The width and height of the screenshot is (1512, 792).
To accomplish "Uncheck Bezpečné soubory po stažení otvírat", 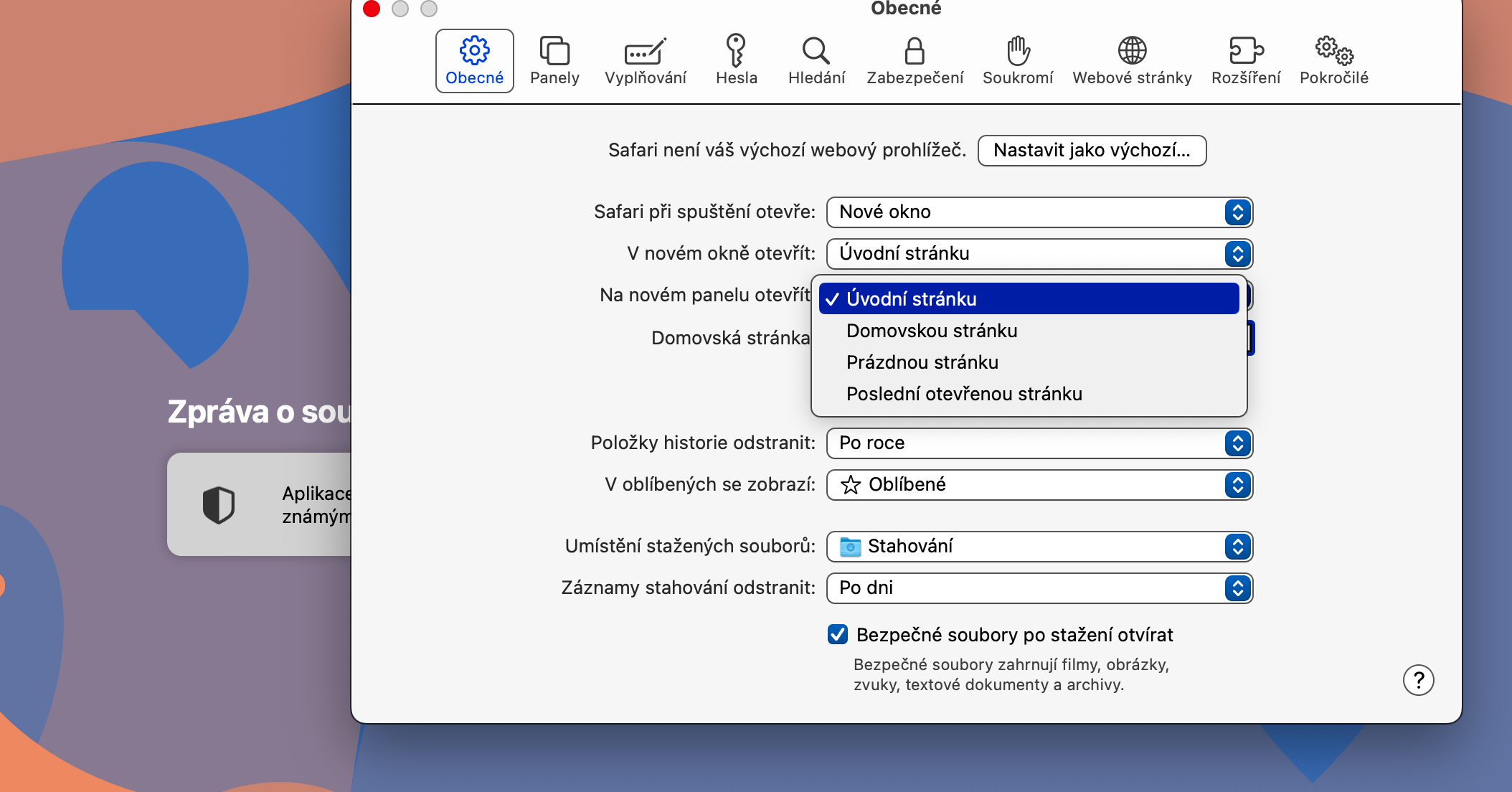I will [x=838, y=635].
